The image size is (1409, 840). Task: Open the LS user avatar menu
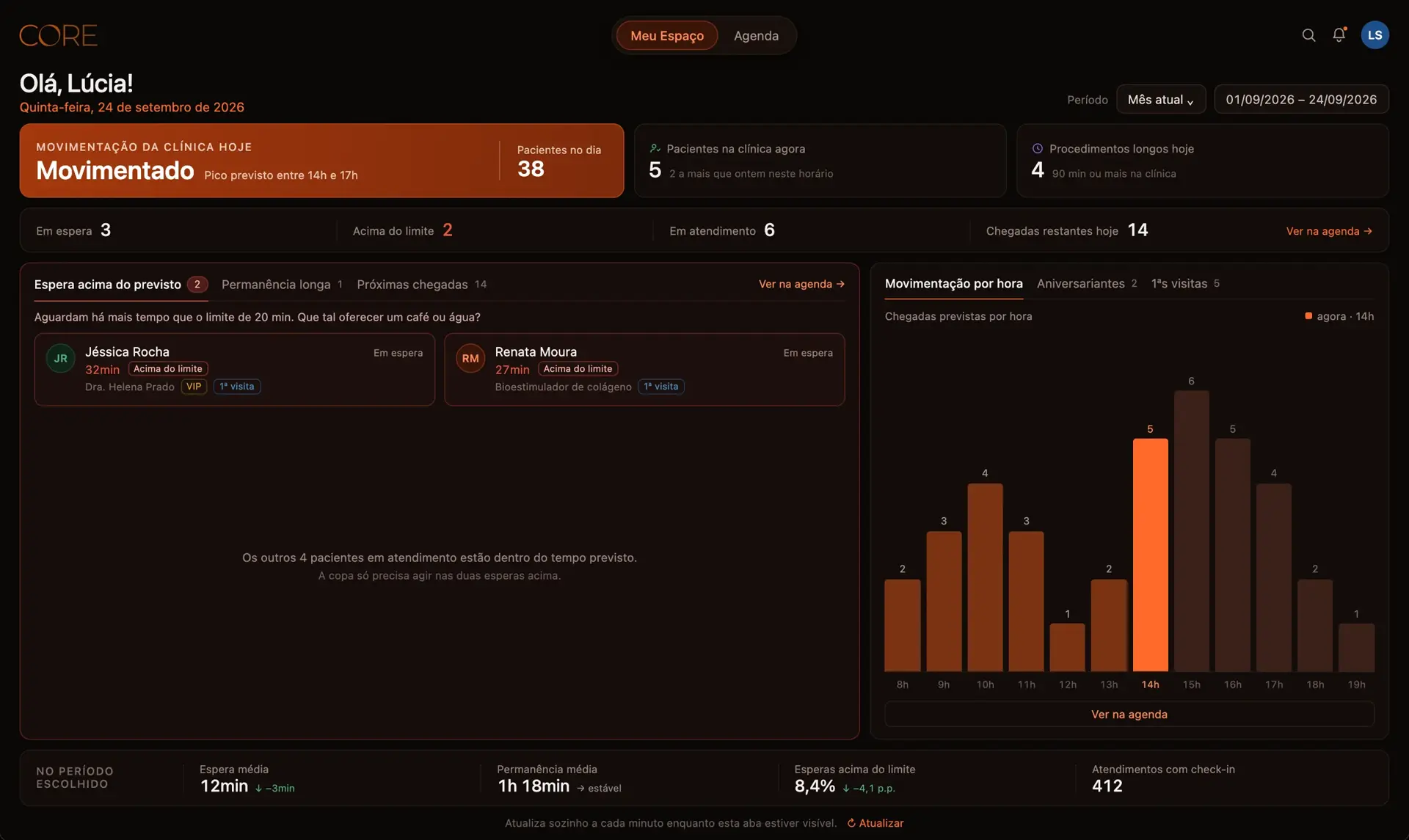tap(1375, 35)
